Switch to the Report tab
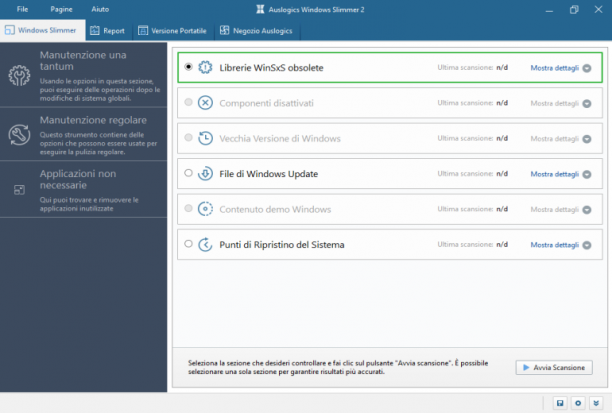 [x=109, y=30]
